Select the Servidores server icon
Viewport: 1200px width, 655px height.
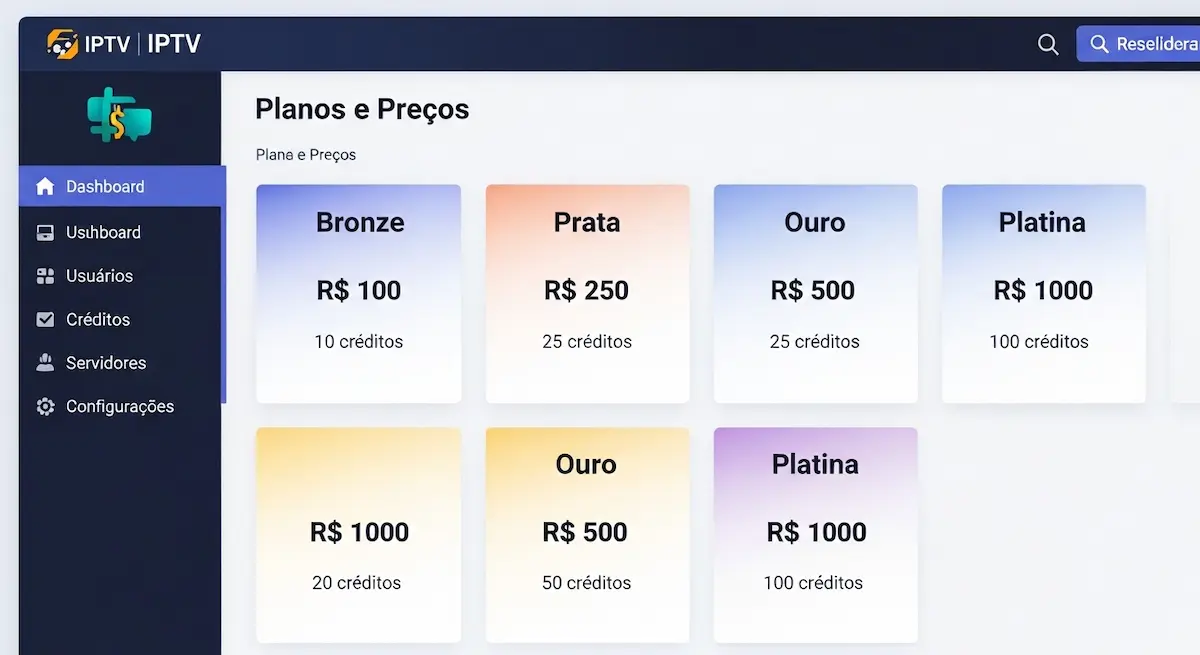click(45, 363)
